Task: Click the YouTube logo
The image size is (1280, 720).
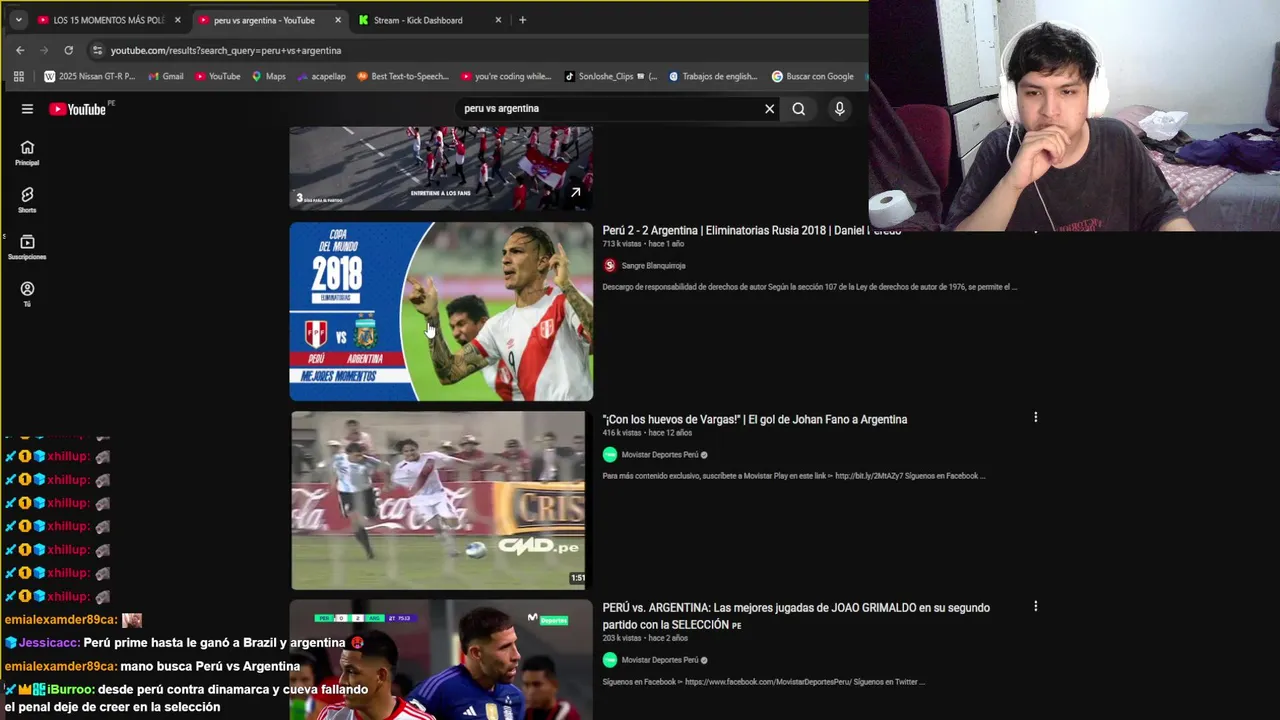Action: click(x=78, y=109)
